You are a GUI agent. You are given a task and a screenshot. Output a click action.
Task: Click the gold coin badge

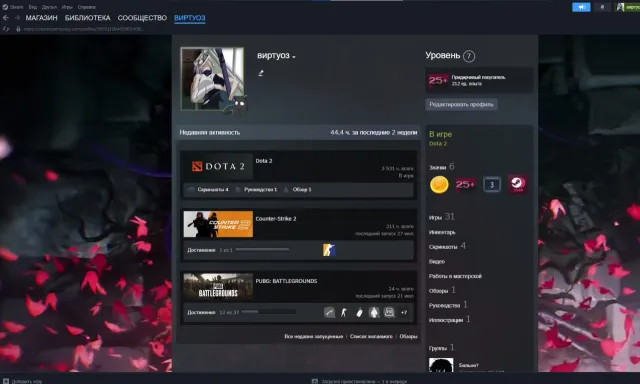click(439, 184)
